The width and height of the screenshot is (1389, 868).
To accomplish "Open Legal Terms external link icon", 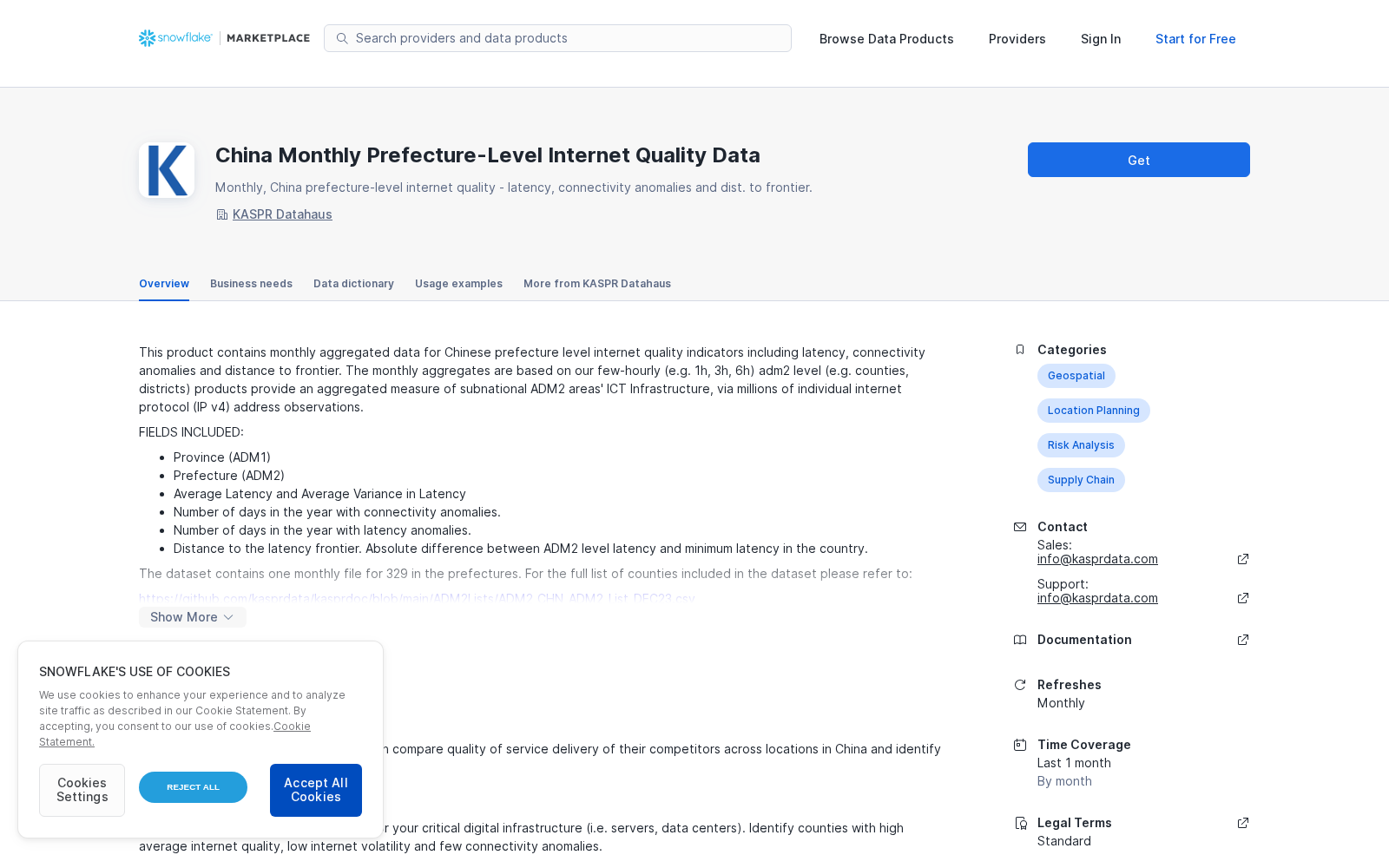I will (1243, 823).
